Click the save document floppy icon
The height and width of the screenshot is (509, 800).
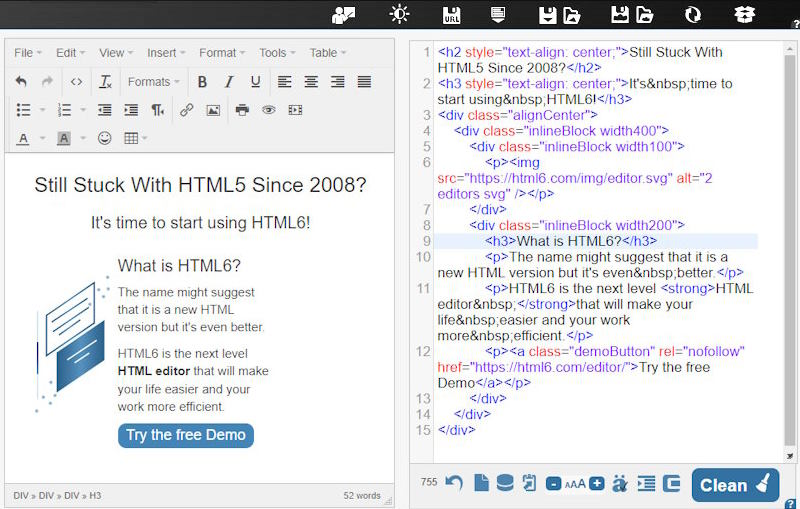(x=547, y=15)
